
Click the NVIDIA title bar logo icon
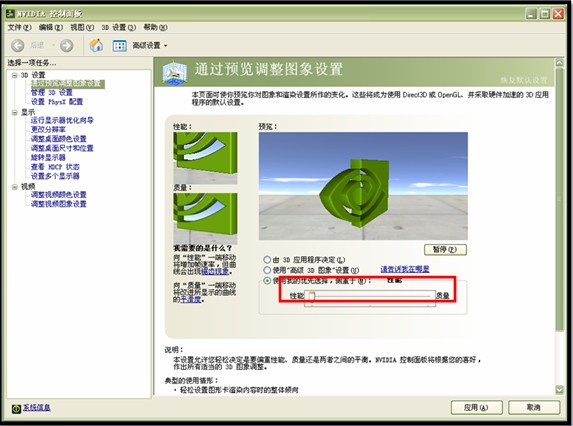tap(10, 14)
